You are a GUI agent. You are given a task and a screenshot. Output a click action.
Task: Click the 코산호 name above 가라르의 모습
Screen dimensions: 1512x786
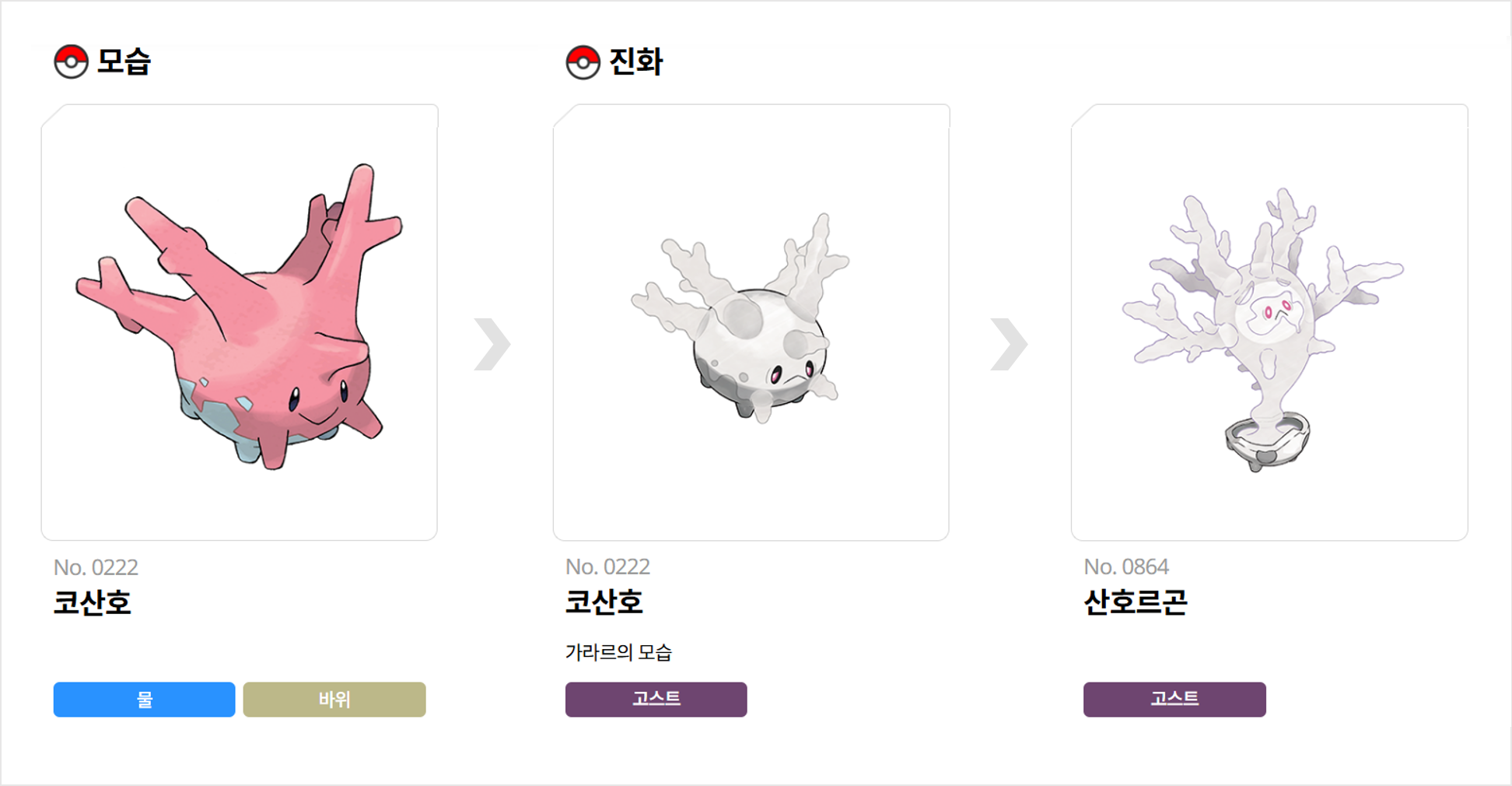pos(604,602)
